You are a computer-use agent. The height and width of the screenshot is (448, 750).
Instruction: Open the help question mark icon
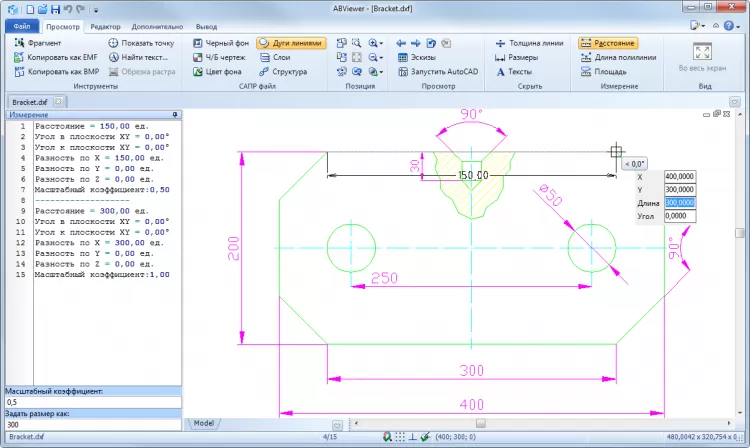(728, 26)
